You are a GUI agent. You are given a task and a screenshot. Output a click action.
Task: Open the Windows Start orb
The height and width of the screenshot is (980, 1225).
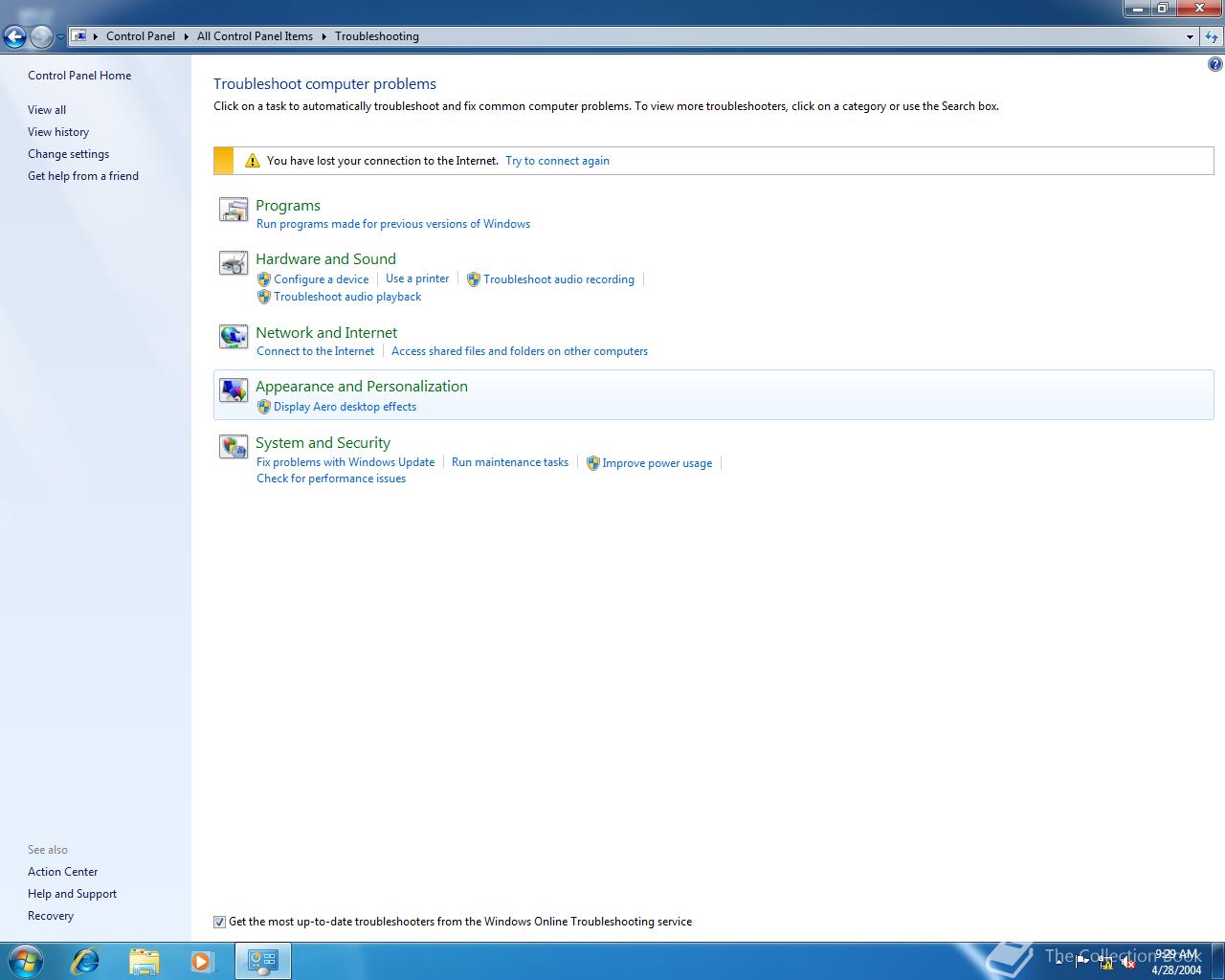(25, 960)
